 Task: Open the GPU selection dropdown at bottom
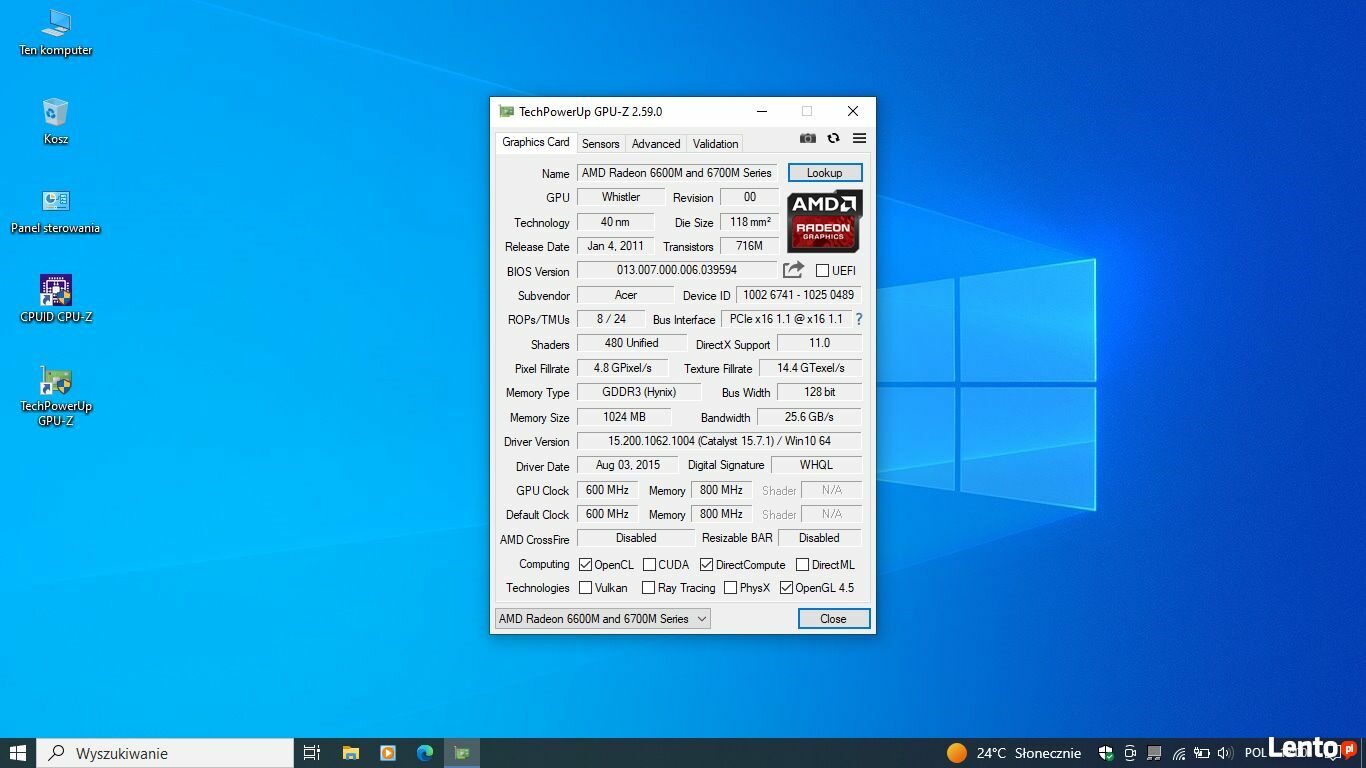603,619
